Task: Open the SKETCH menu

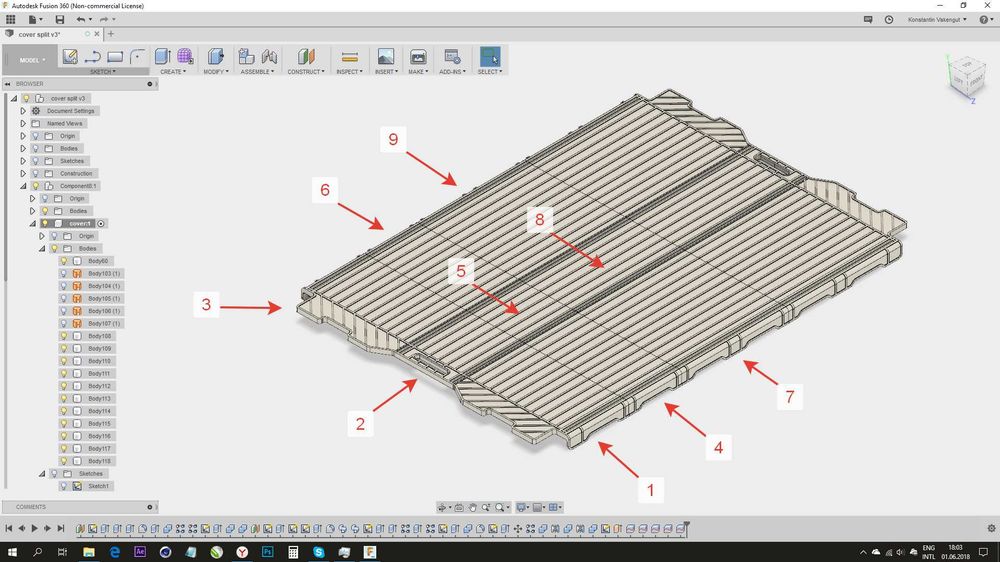Action: [x=103, y=72]
